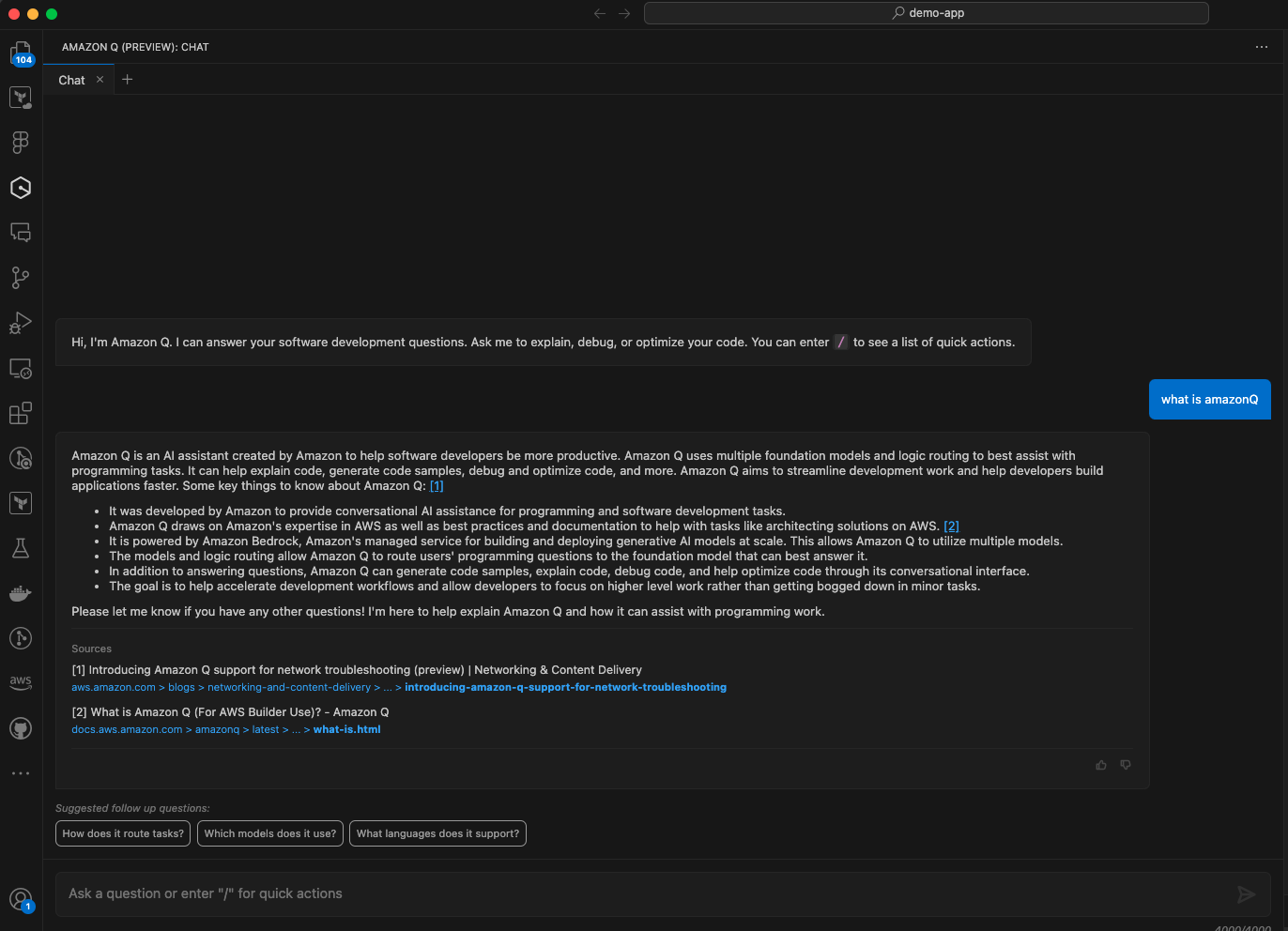Image resolution: width=1288 pixels, height=931 pixels.
Task: Select the Amazon Q hexagon icon
Action: pyautogui.click(x=21, y=188)
